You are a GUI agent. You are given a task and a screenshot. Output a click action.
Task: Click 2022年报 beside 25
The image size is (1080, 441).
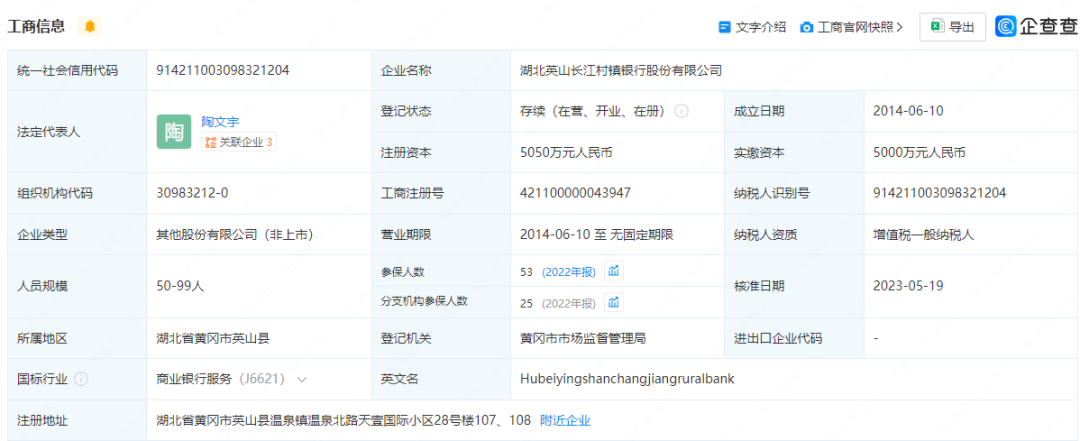(568, 303)
